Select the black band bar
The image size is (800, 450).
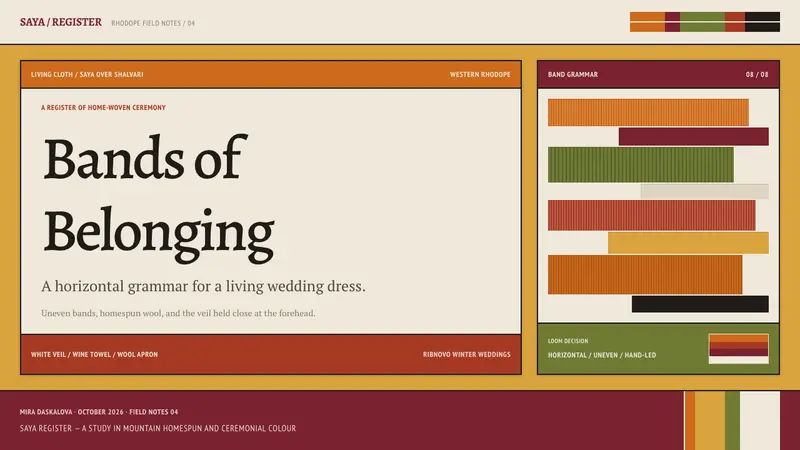(x=700, y=304)
